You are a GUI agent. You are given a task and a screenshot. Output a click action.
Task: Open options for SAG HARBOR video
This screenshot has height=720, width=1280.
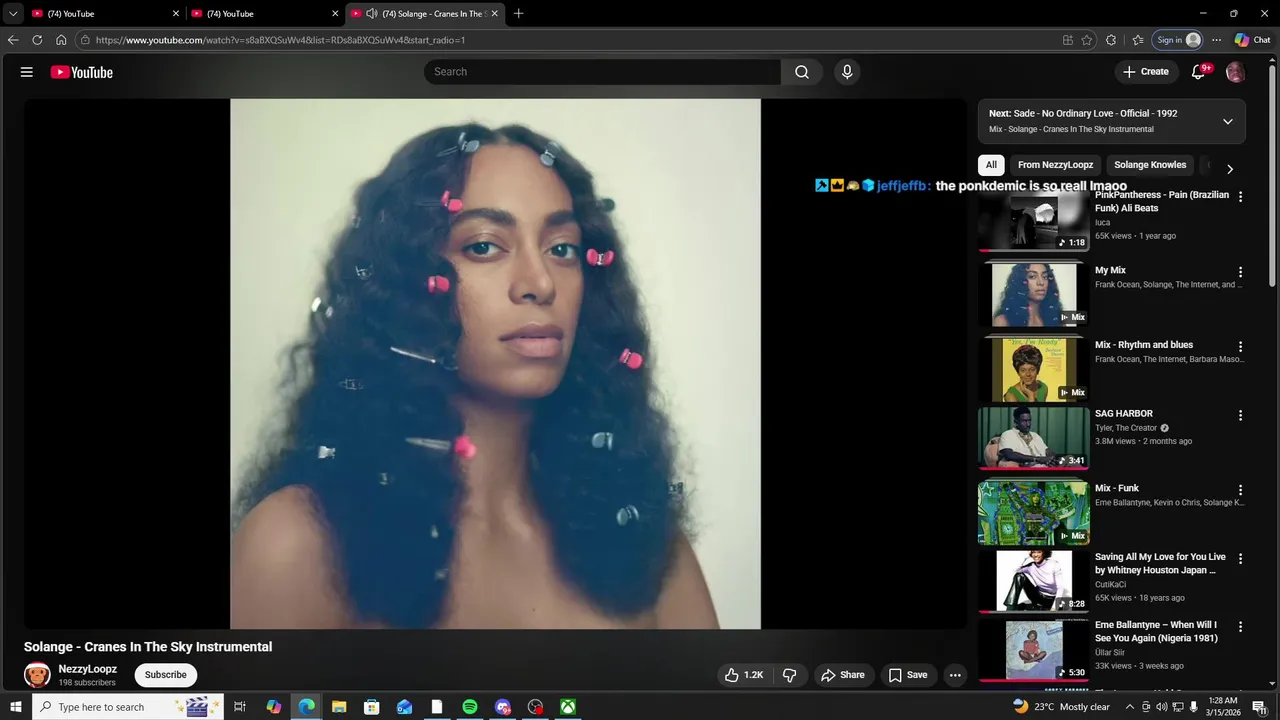click(1240, 415)
